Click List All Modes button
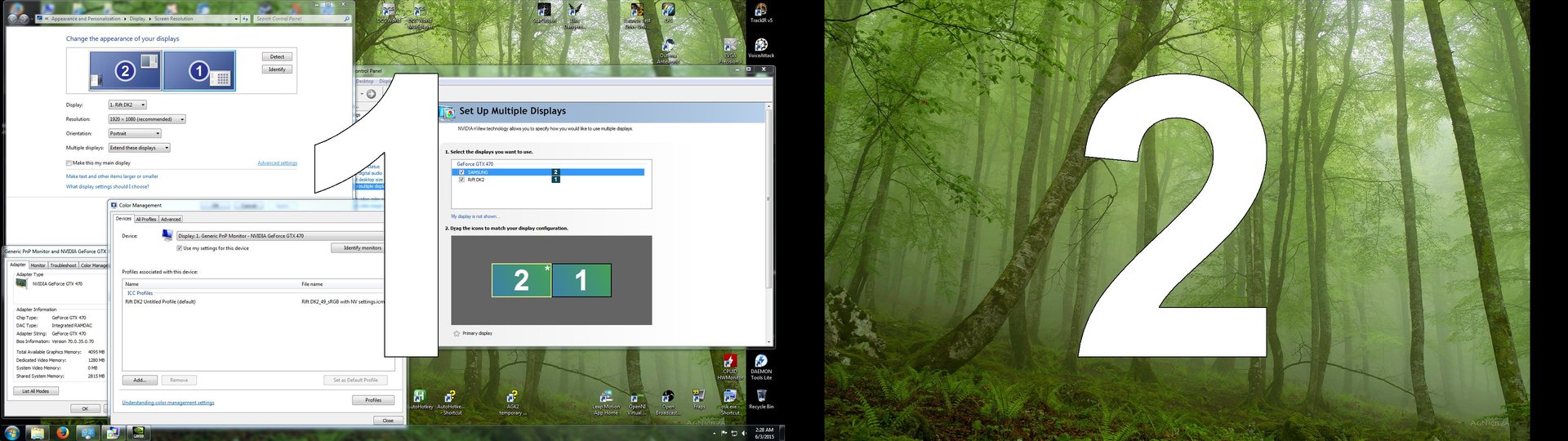The height and width of the screenshot is (441, 1568). [36, 391]
